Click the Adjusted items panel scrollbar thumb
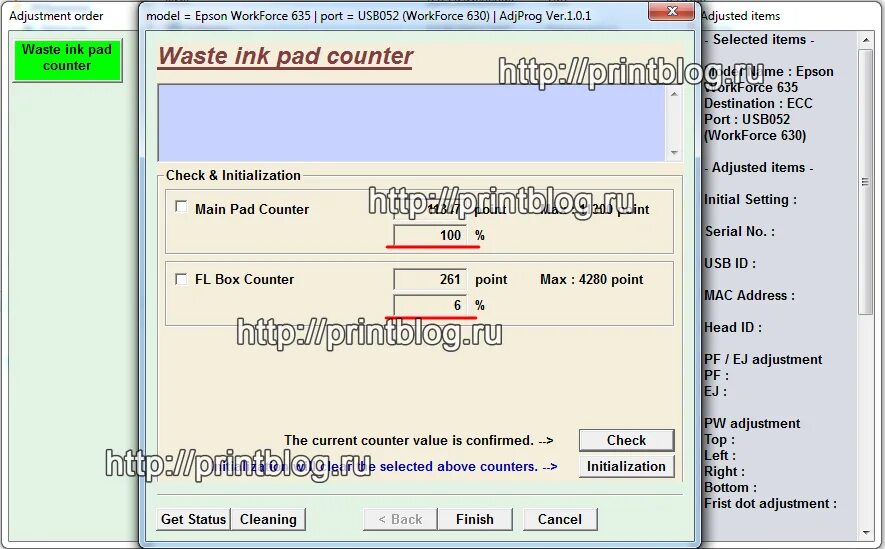This screenshot has width=885, height=549. pyautogui.click(x=865, y=182)
